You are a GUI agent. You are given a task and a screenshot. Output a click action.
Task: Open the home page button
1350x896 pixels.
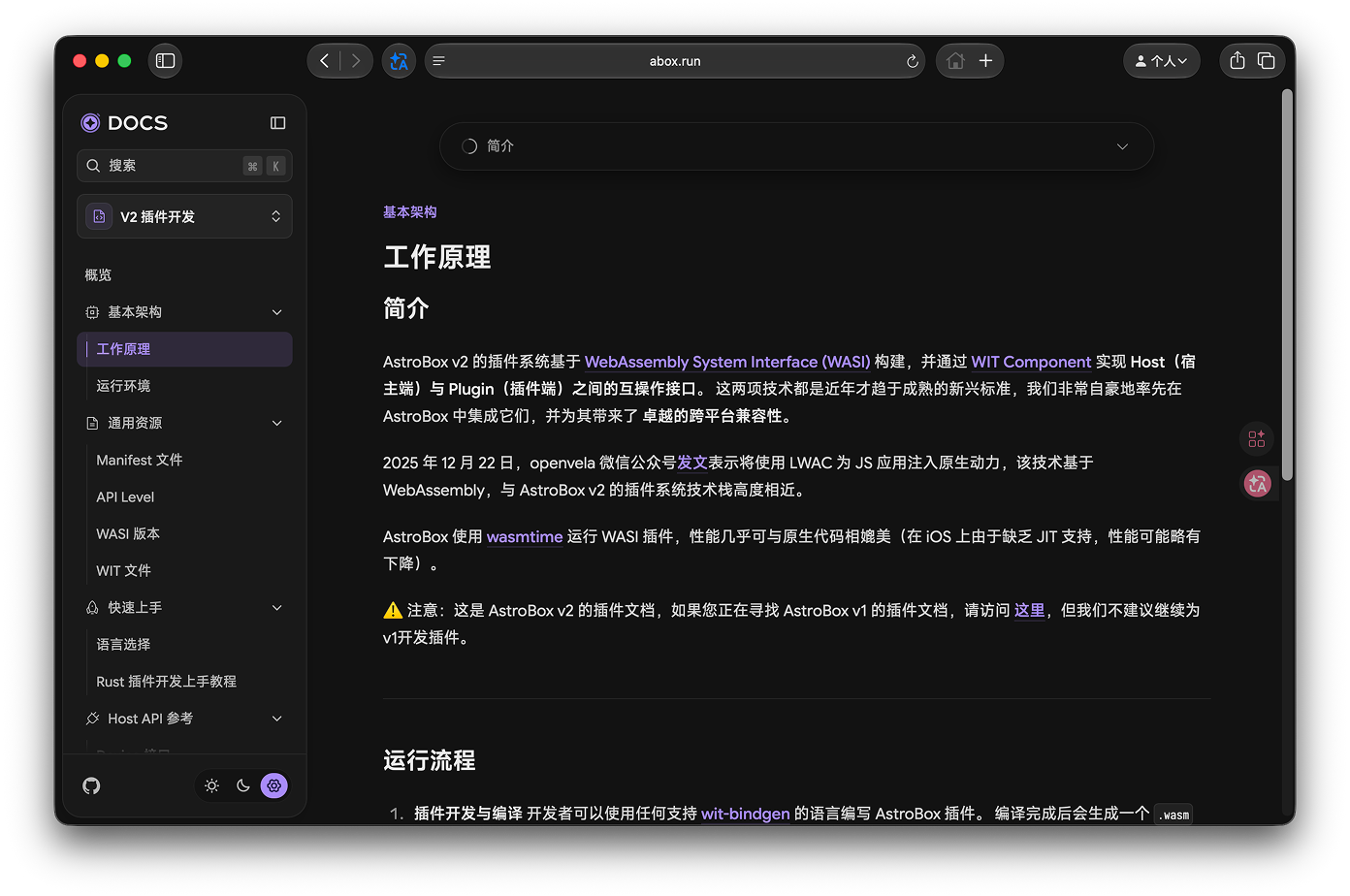coord(955,61)
